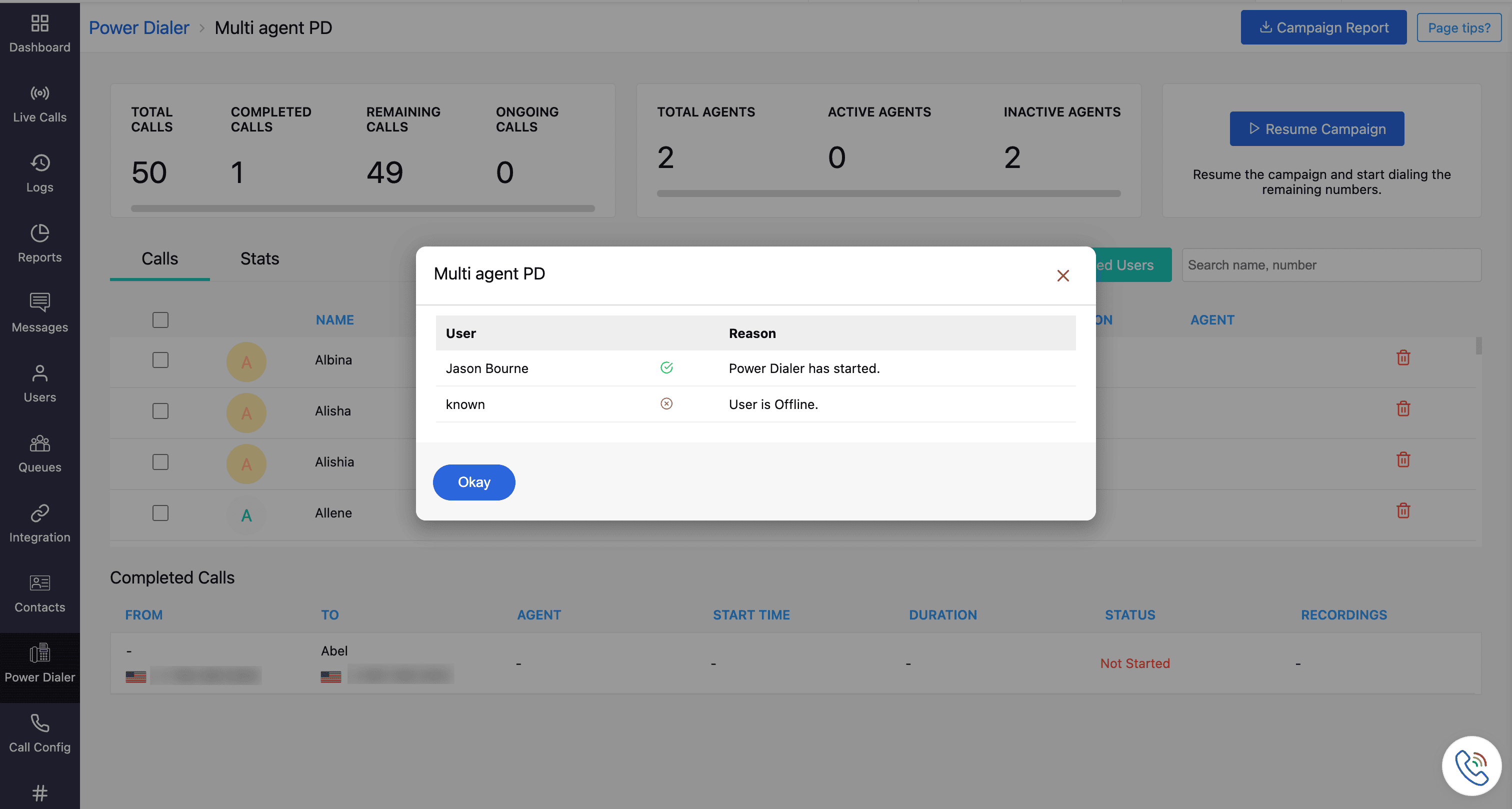
Task: Tick the checkbox for Albina
Action: [x=160, y=360]
